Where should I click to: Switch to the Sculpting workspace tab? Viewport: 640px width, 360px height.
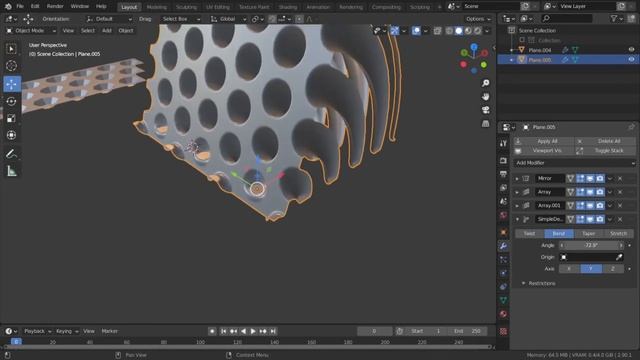186,7
